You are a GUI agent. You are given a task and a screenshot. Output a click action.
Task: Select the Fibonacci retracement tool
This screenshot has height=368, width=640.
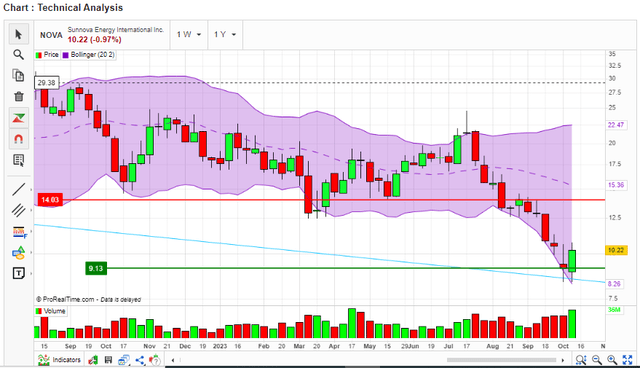point(19,232)
